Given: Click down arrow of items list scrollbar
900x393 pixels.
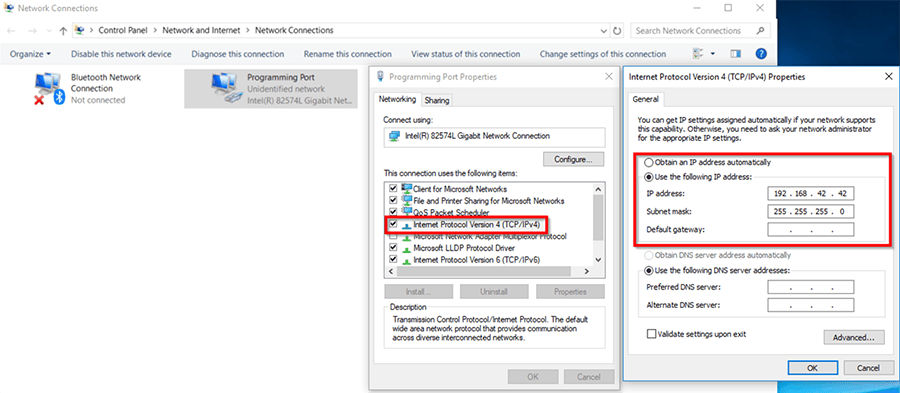Looking at the screenshot, I should [x=599, y=259].
